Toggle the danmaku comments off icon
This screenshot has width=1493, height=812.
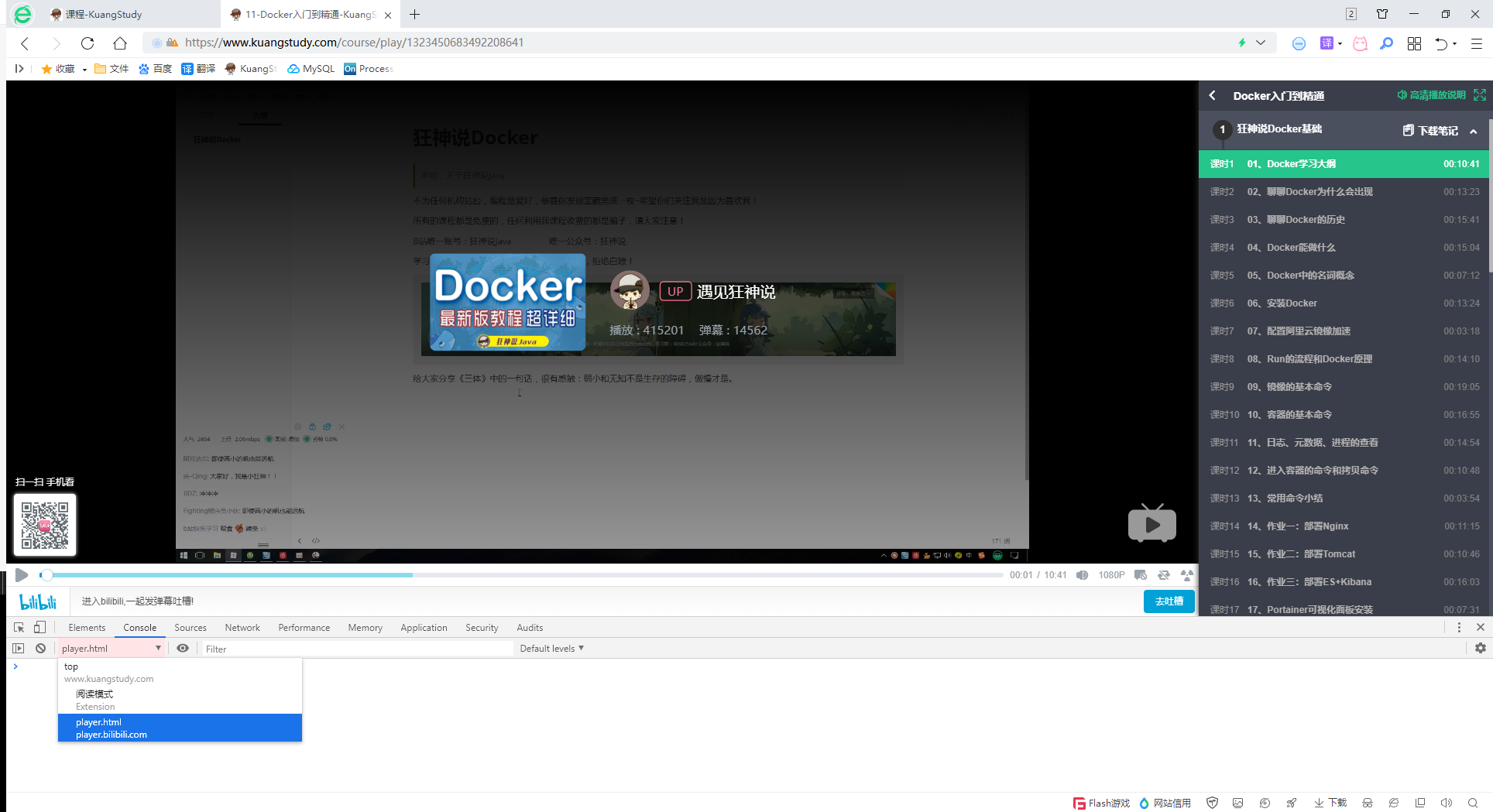pyautogui.click(x=1140, y=575)
